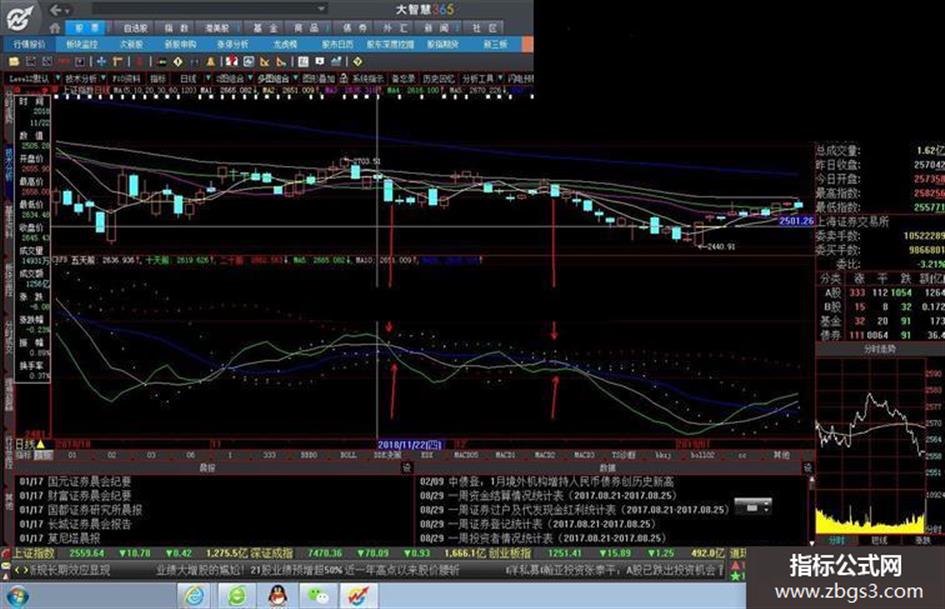
Task: Select 行情报价 in the sub-menu bar
Action: click(x=30, y=44)
